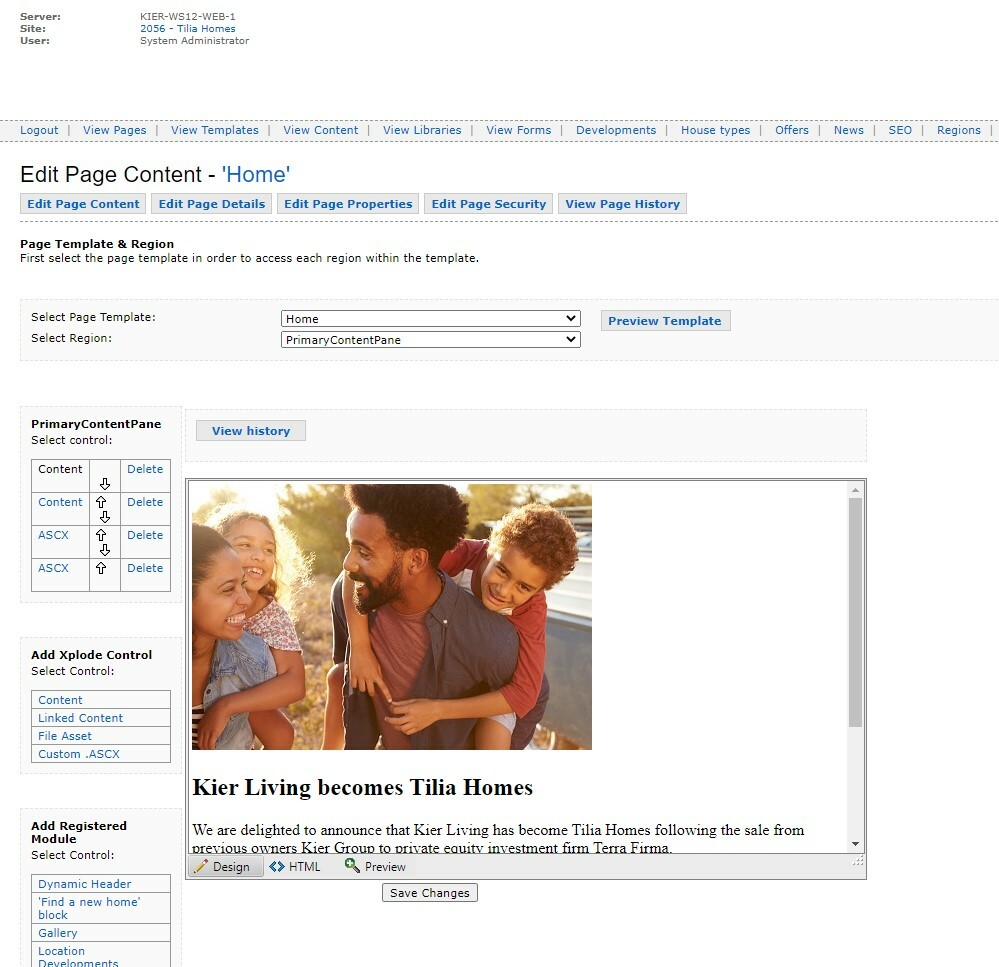Screen dimensions: 999x967
Task: Move second Content control up with arrow
Action: point(101,502)
